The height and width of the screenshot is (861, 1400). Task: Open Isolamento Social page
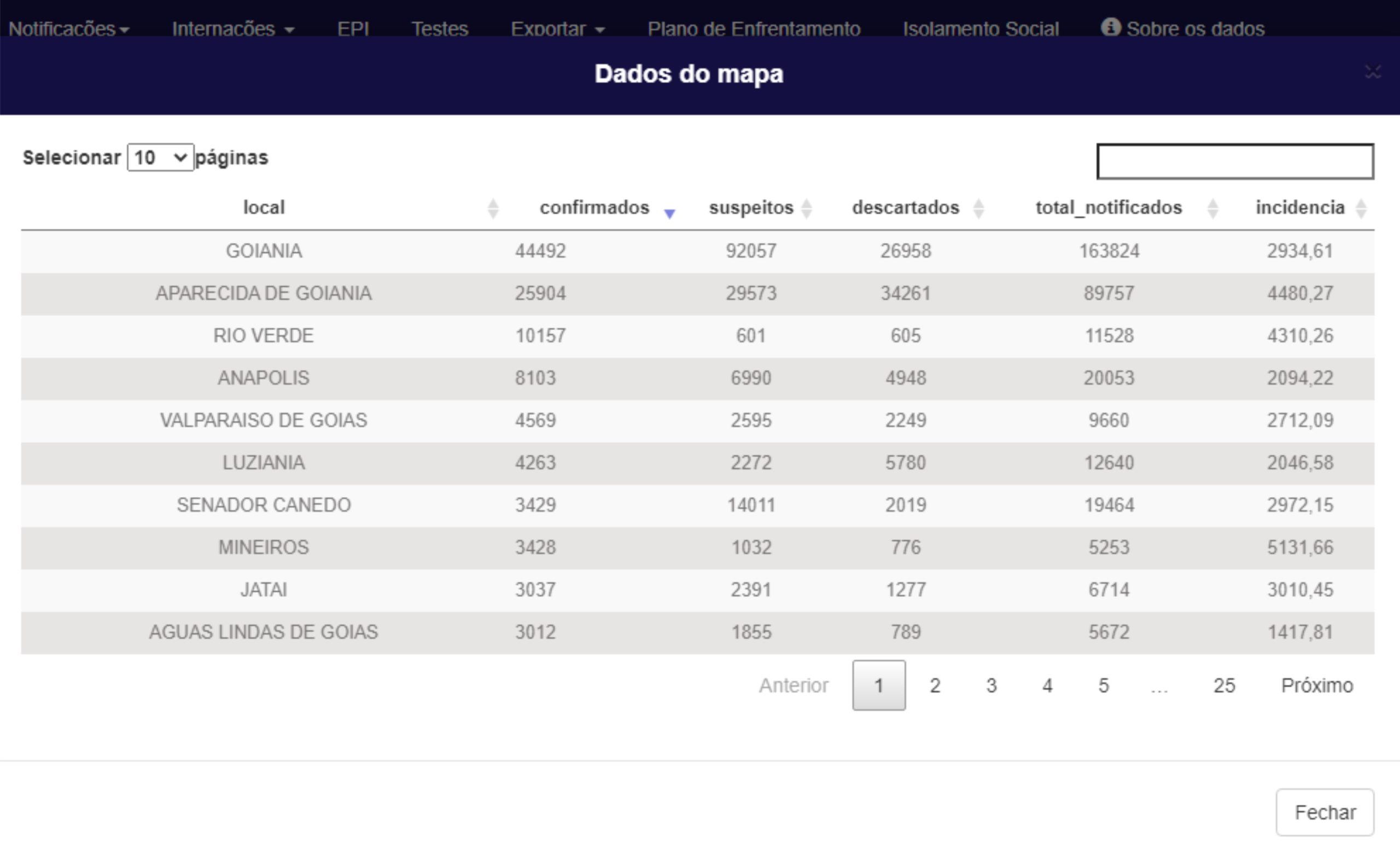[981, 28]
